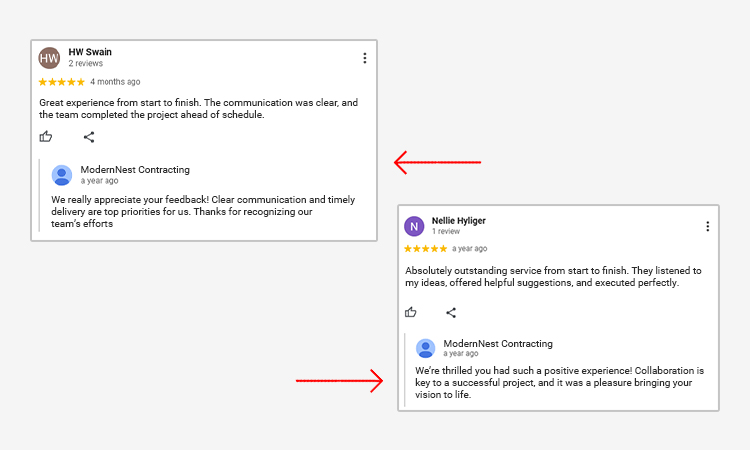Toggle thumbs-up on Nellie Hyliger's review
This screenshot has width=750, height=450.
411,312
